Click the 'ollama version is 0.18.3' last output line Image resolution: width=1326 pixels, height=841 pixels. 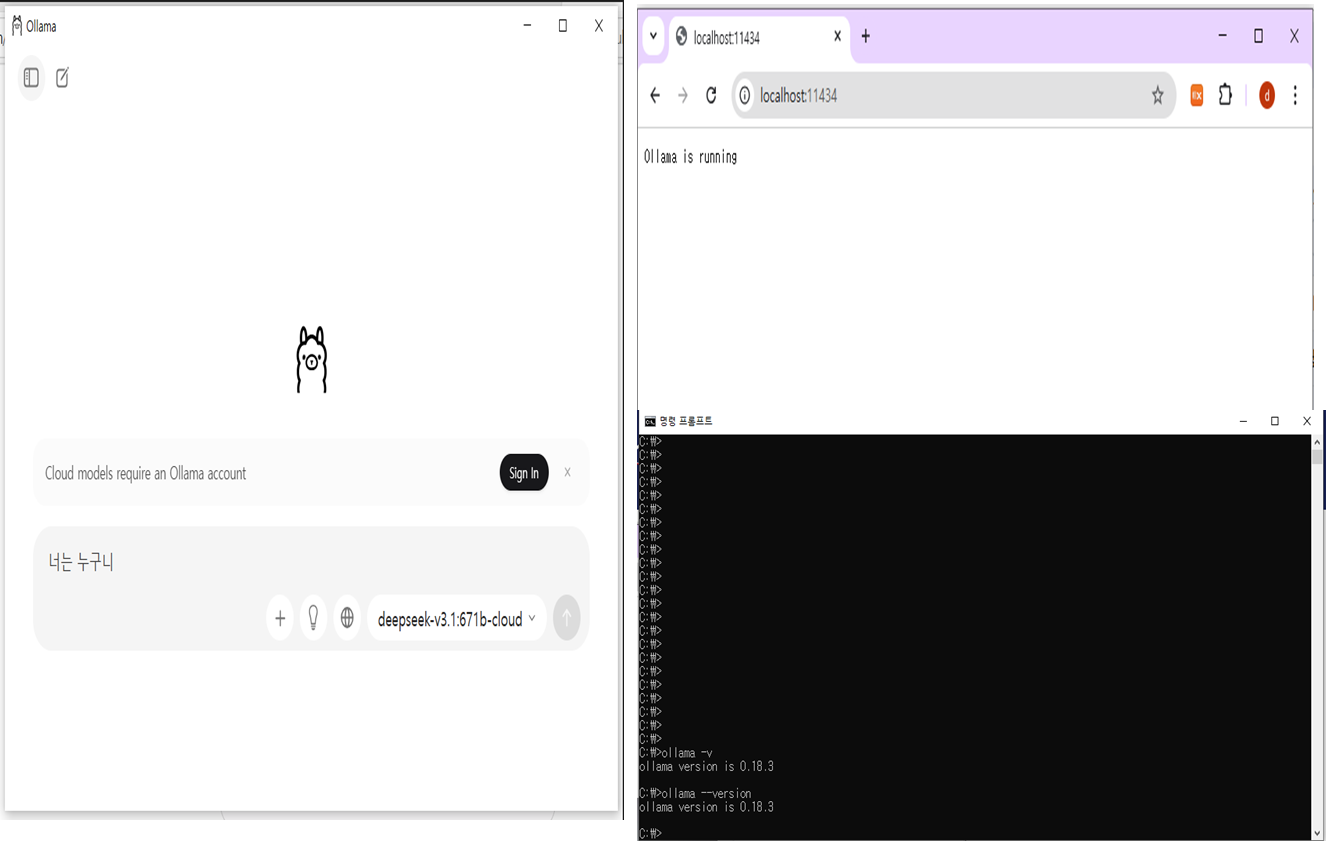[x=706, y=807]
